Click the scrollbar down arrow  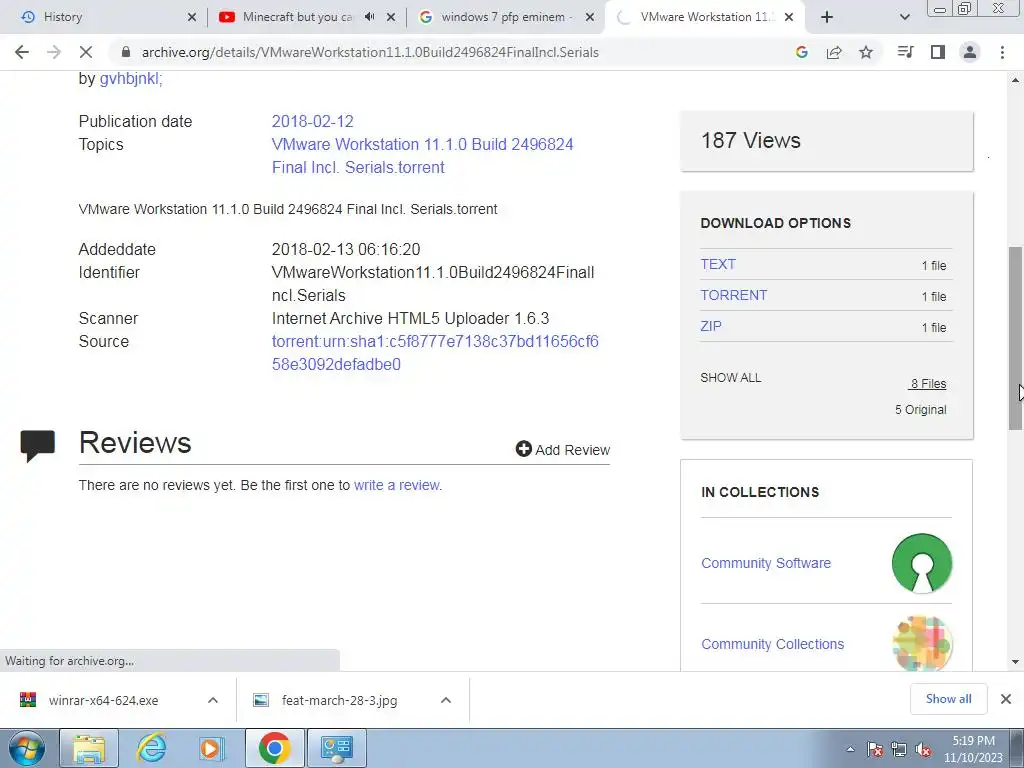click(x=1016, y=662)
